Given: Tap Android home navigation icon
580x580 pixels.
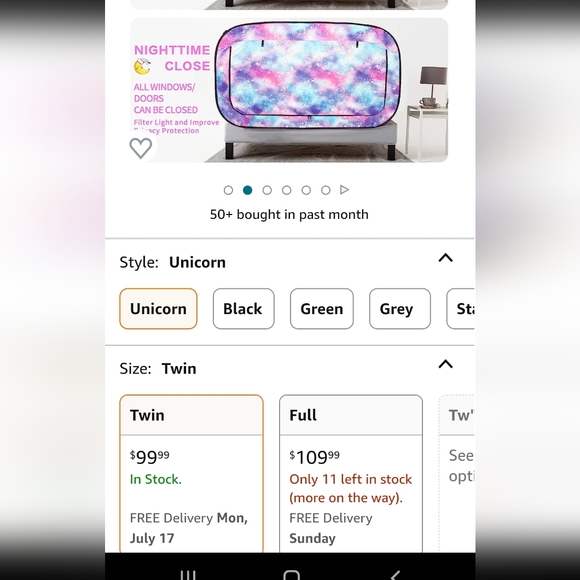Looking at the screenshot, I should click(291, 575).
